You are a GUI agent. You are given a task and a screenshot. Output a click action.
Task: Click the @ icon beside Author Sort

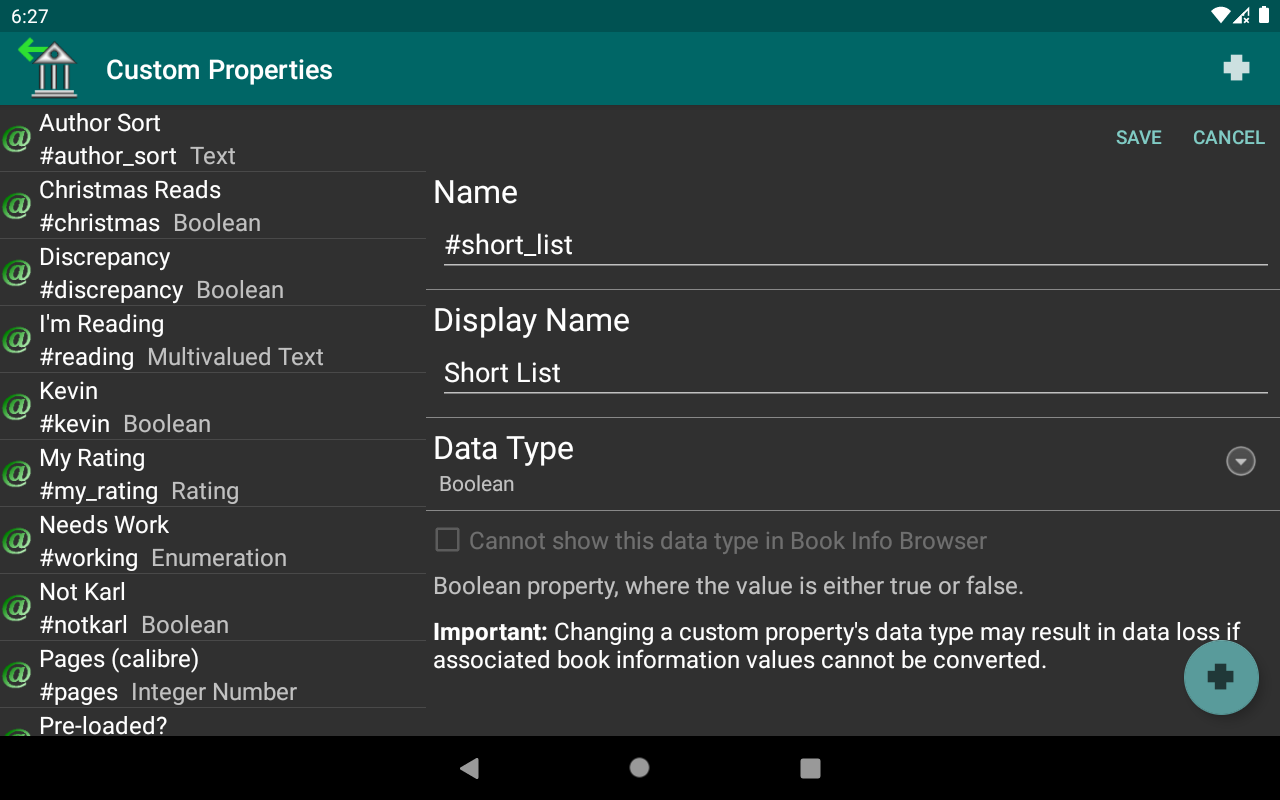16,140
